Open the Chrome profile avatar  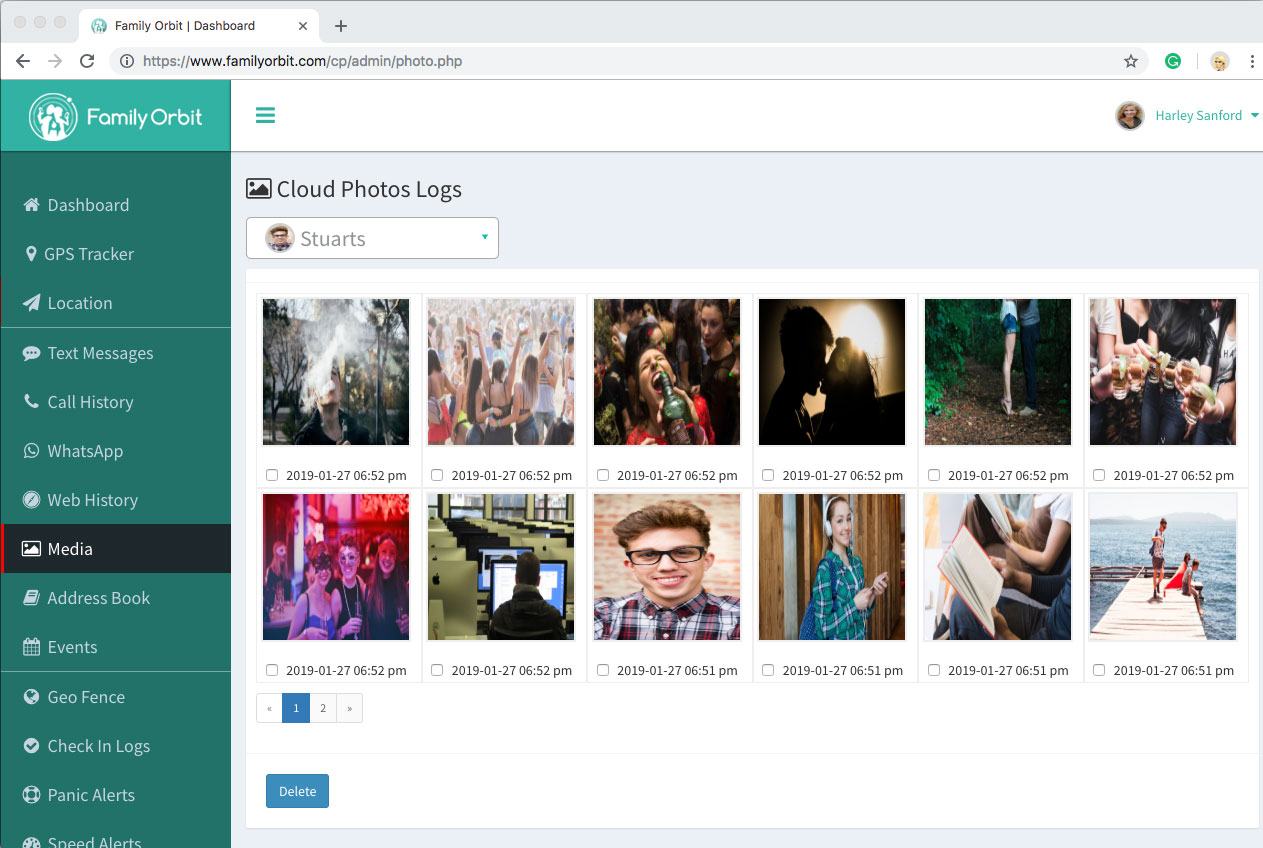click(1220, 61)
